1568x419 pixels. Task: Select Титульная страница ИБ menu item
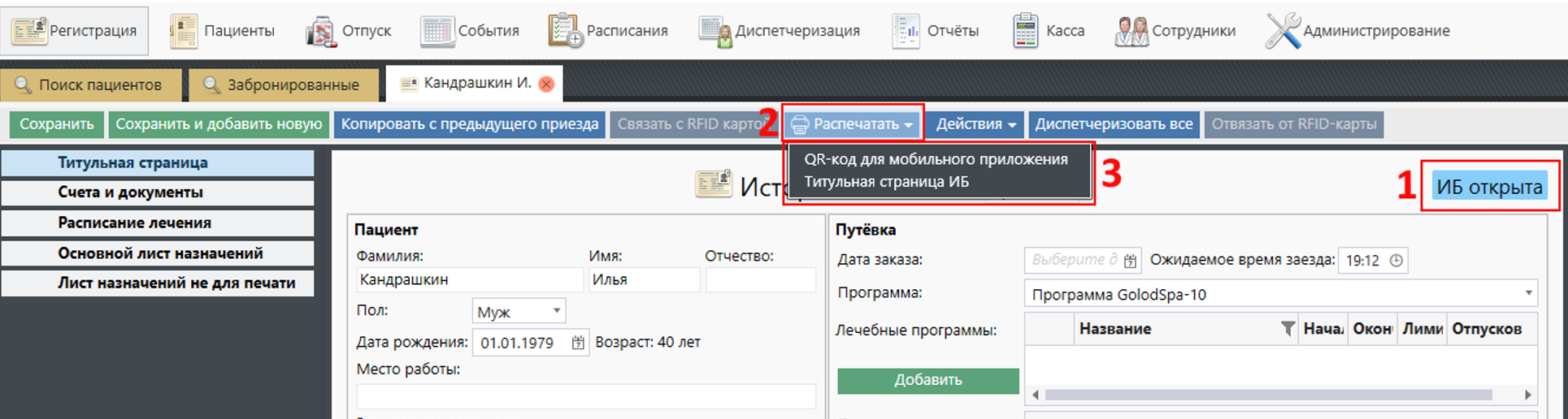click(x=886, y=182)
